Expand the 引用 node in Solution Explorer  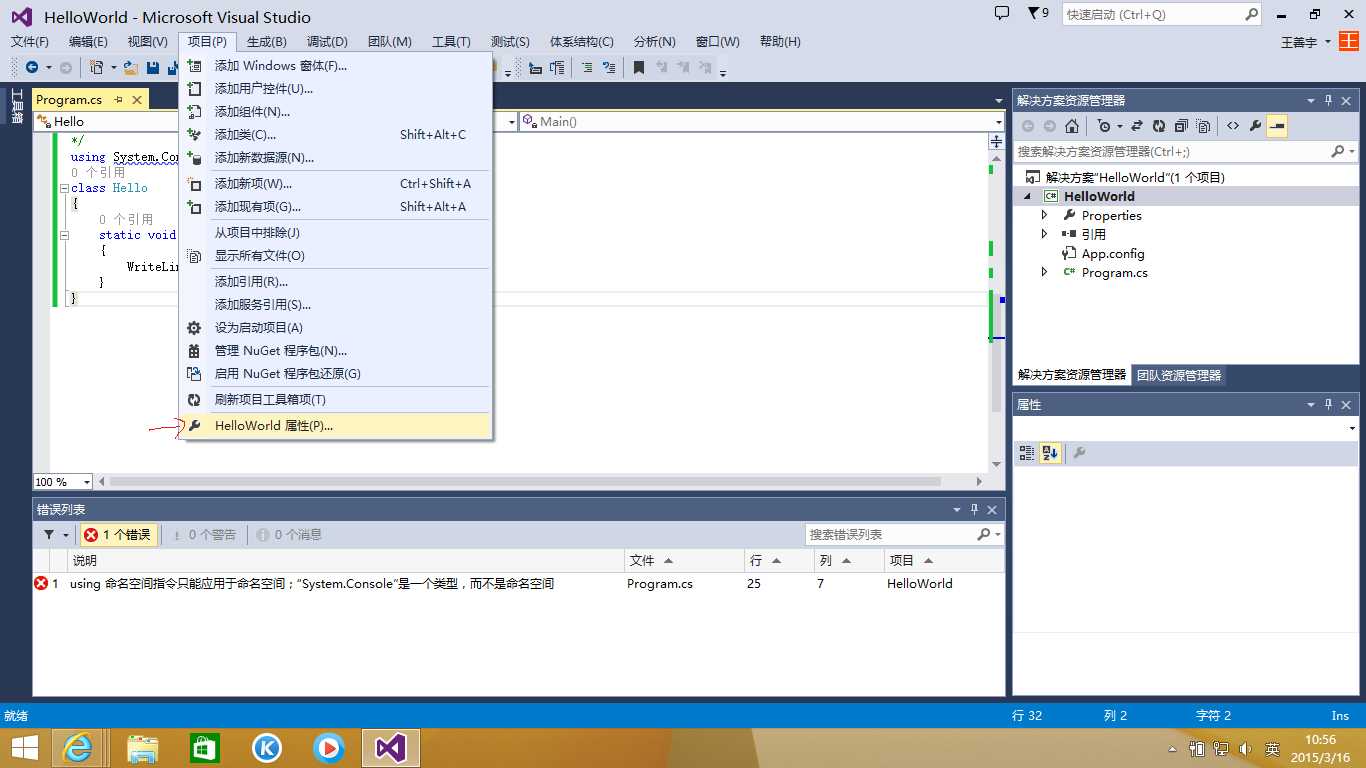tap(1045, 234)
